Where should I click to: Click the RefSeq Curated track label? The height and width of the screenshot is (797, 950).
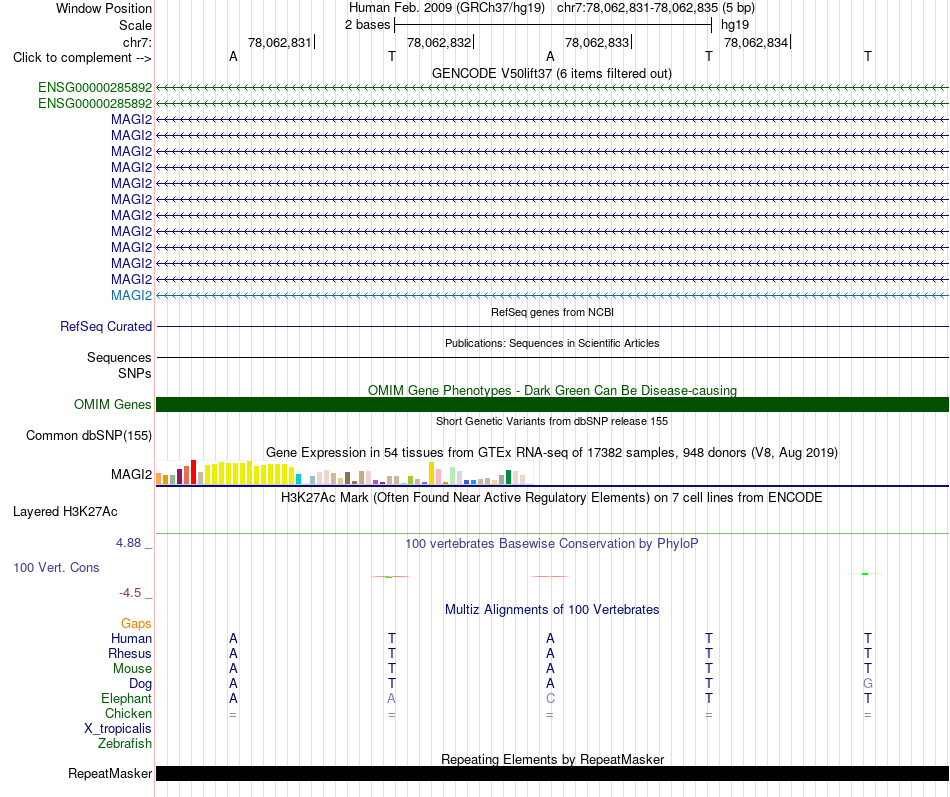(106, 326)
